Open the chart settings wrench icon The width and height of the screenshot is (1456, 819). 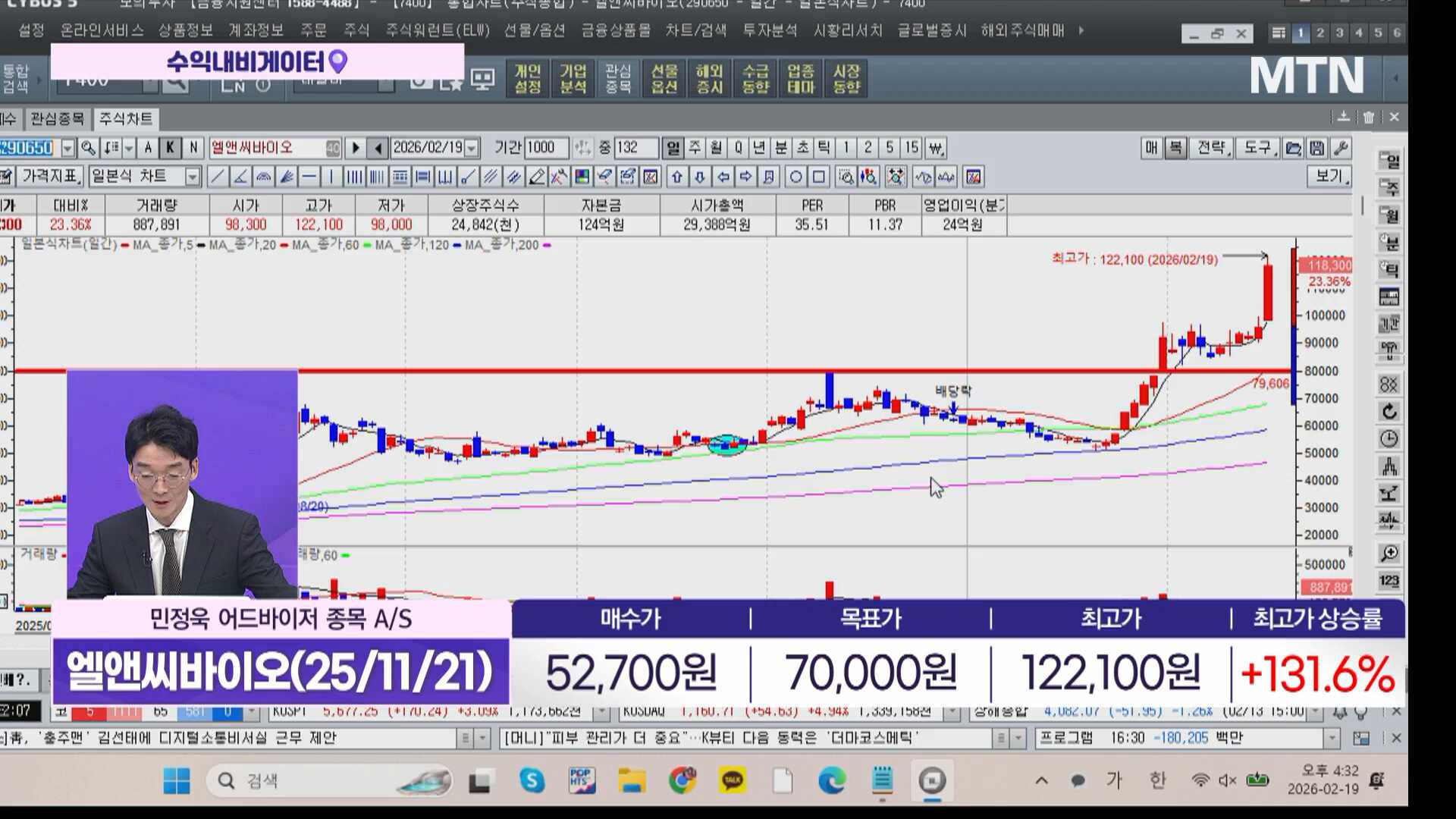1341,148
